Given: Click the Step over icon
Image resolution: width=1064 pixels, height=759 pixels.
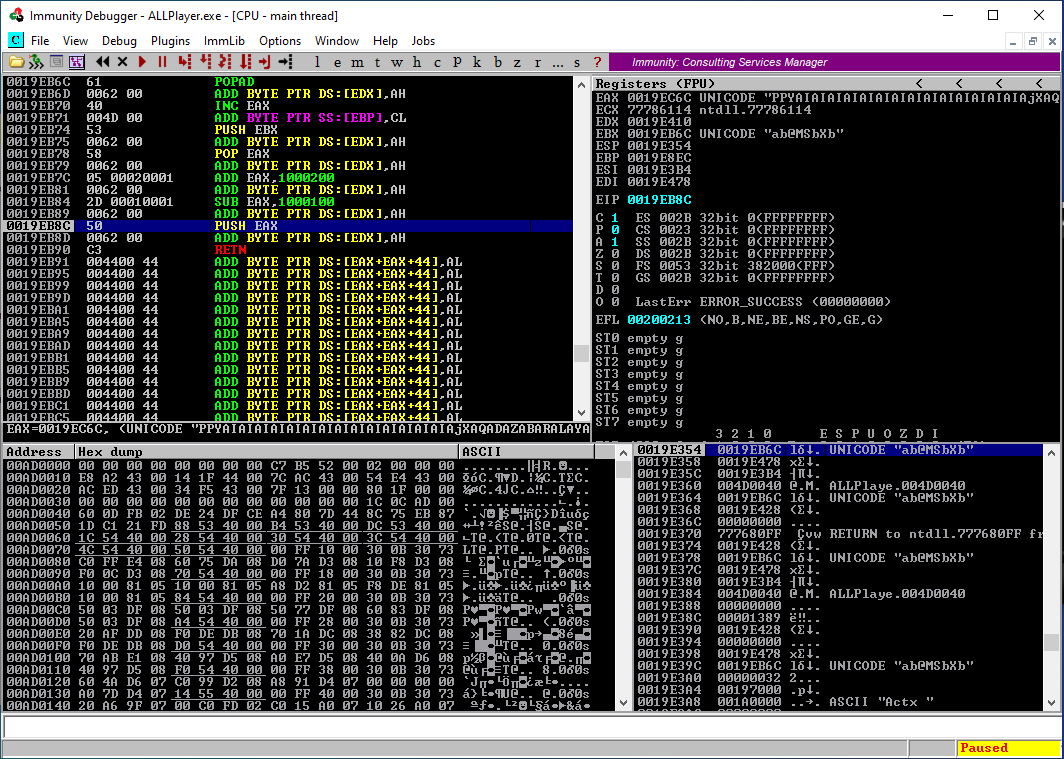Looking at the screenshot, I should coord(204,62).
